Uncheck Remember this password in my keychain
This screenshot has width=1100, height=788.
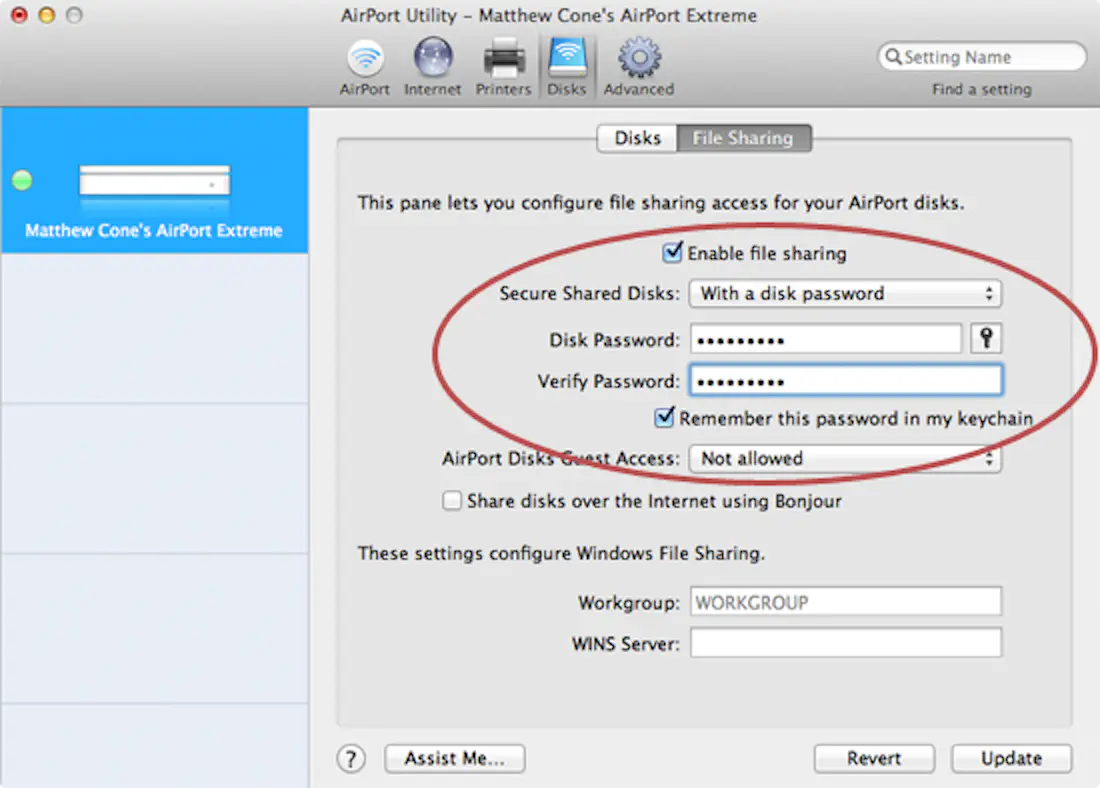(664, 418)
